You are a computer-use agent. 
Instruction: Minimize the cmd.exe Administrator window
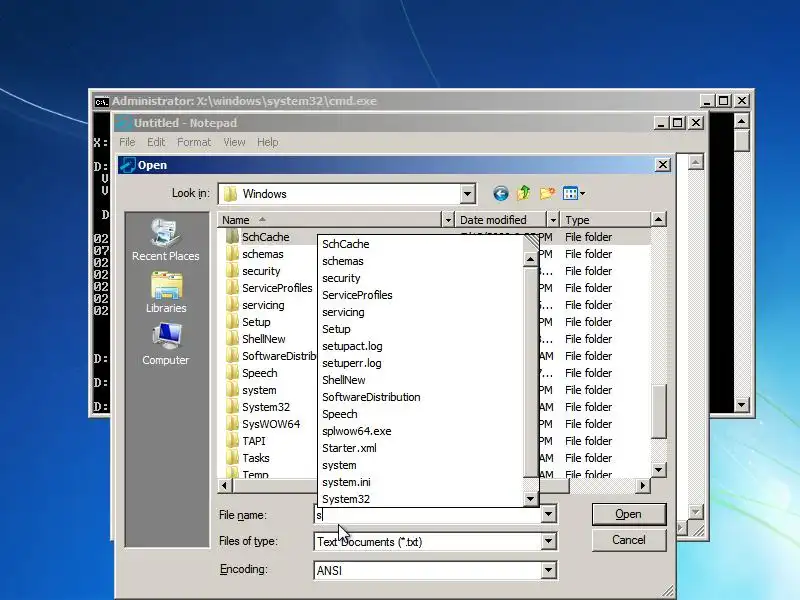(707, 101)
